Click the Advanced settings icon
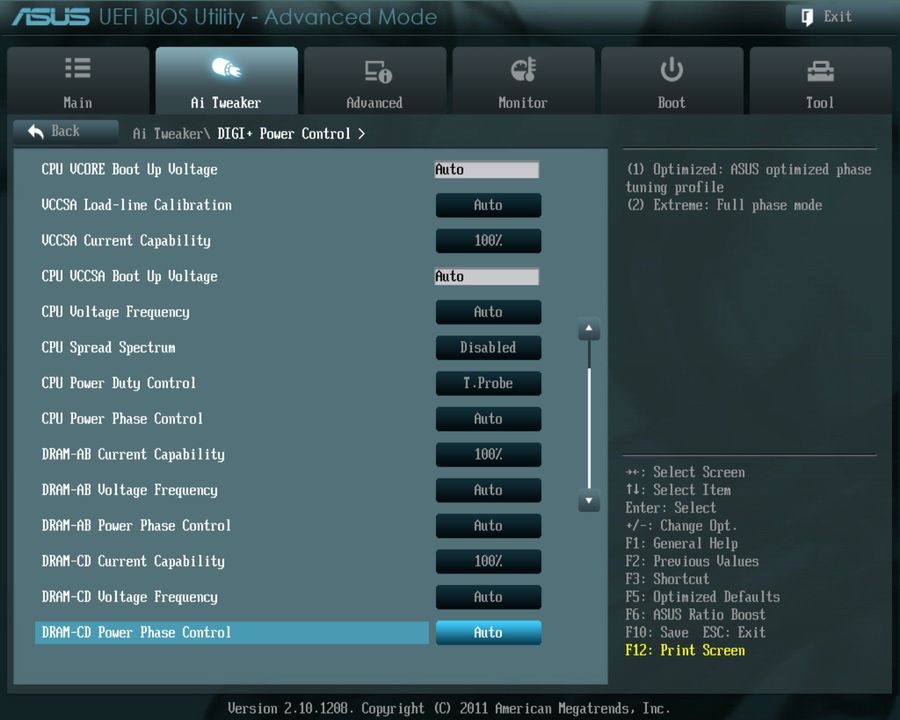Viewport: 900px width, 720px height. [x=375, y=65]
